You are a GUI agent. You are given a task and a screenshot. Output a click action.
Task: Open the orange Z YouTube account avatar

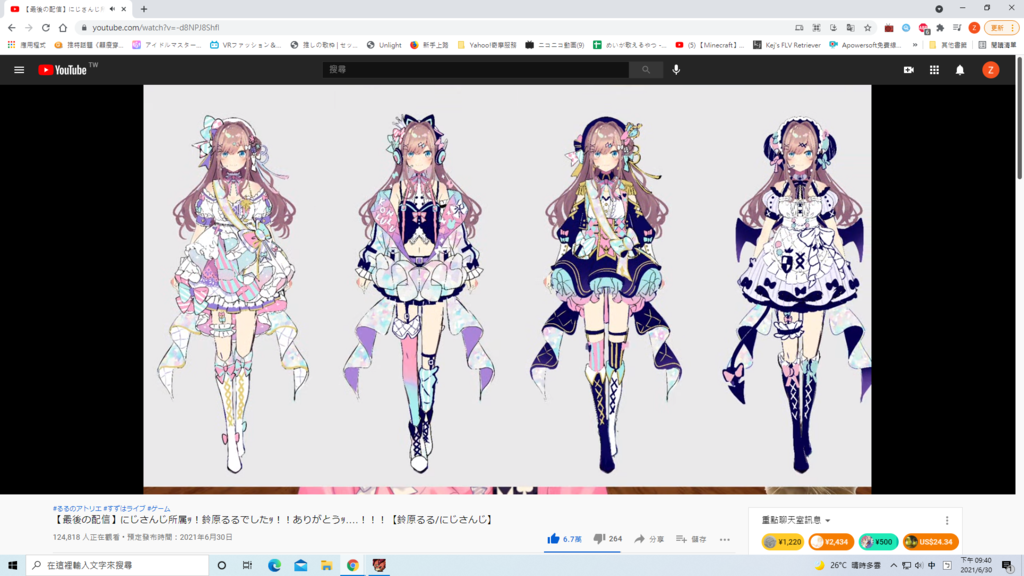pyautogui.click(x=991, y=70)
